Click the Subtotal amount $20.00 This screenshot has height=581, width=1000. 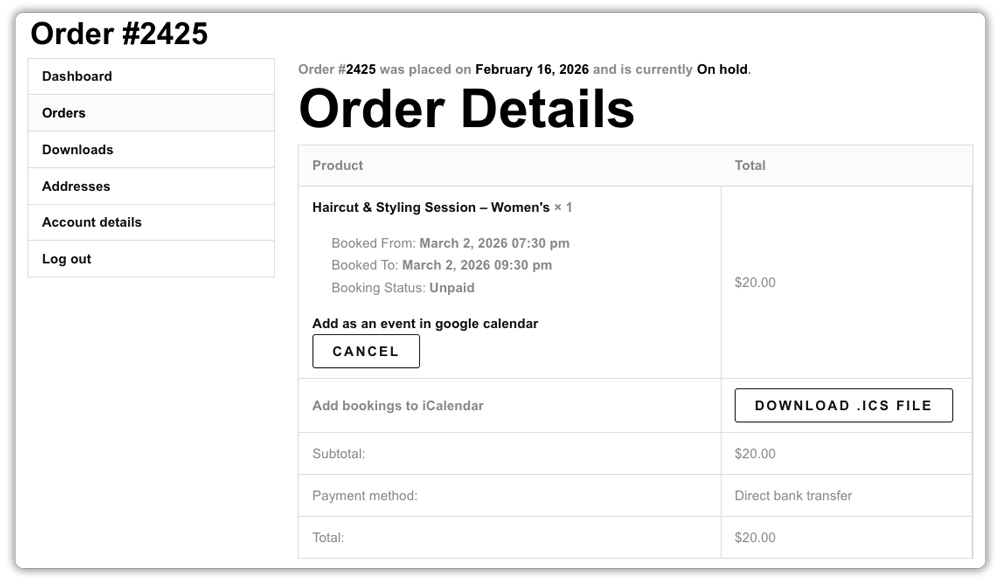pyautogui.click(x=755, y=453)
